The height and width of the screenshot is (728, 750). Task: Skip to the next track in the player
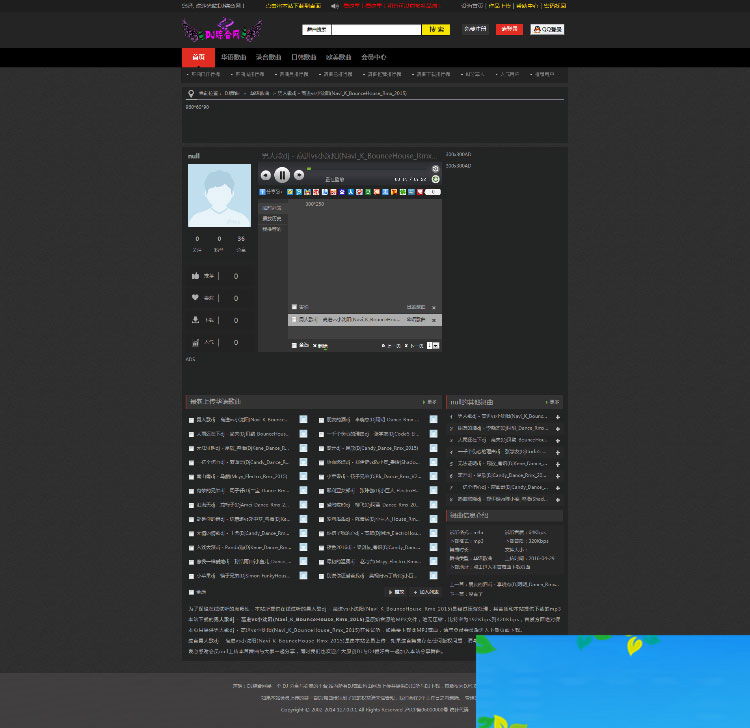coord(299,175)
